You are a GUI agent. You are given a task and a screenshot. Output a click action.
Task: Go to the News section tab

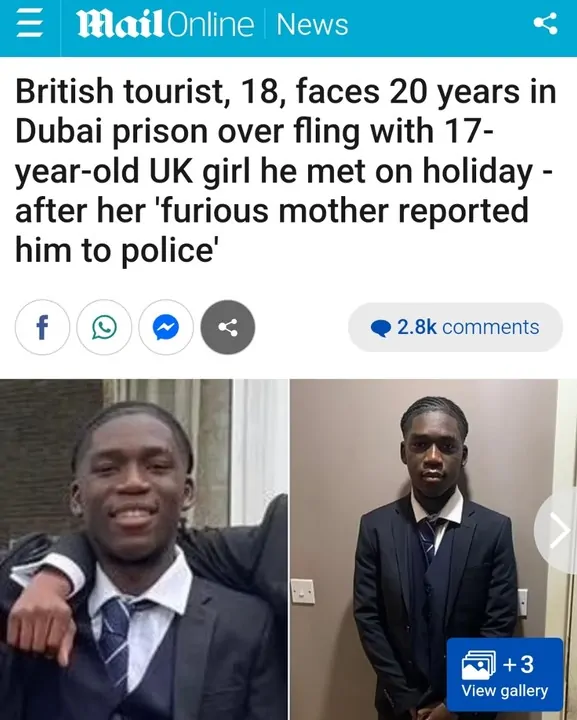312,25
